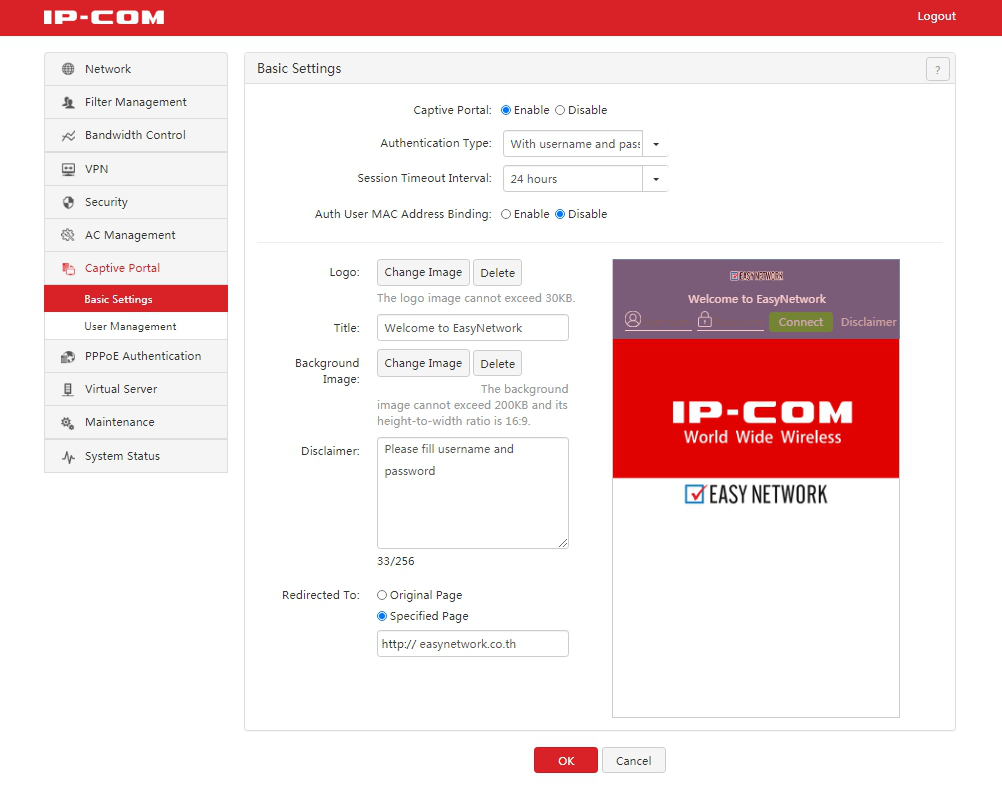Click the Maintenance gears icon
This screenshot has width=1002, height=799.
click(x=68, y=423)
